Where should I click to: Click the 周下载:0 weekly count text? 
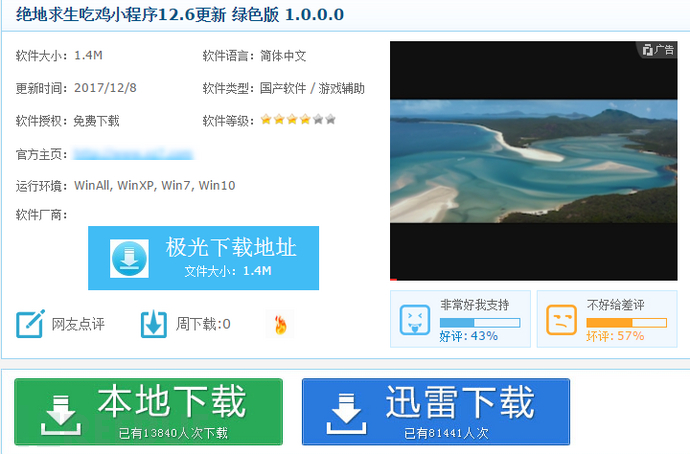click(203, 324)
